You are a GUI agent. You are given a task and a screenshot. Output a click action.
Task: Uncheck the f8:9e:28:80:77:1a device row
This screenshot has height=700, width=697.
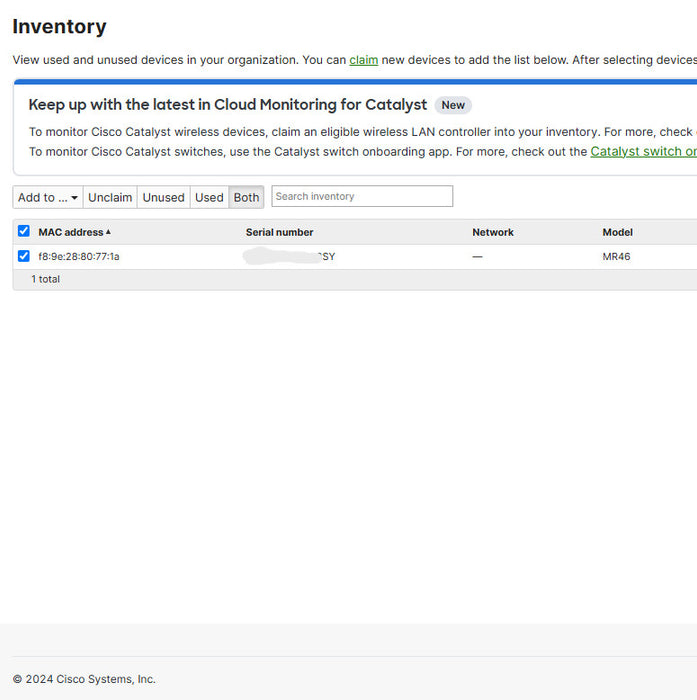tap(24, 256)
